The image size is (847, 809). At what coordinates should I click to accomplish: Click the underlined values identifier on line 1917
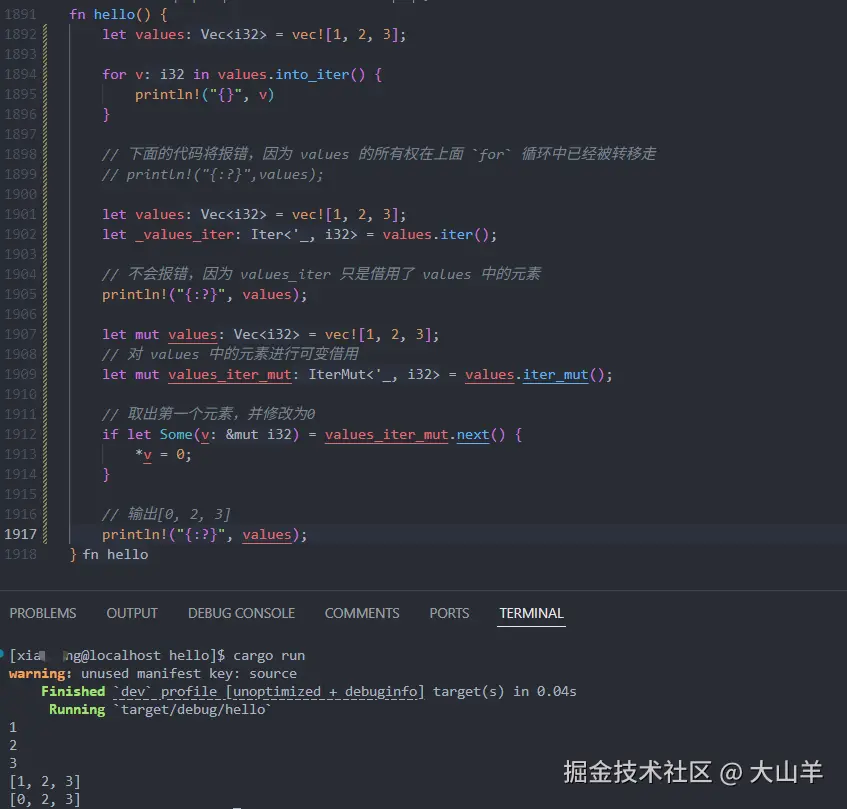[x=267, y=534]
